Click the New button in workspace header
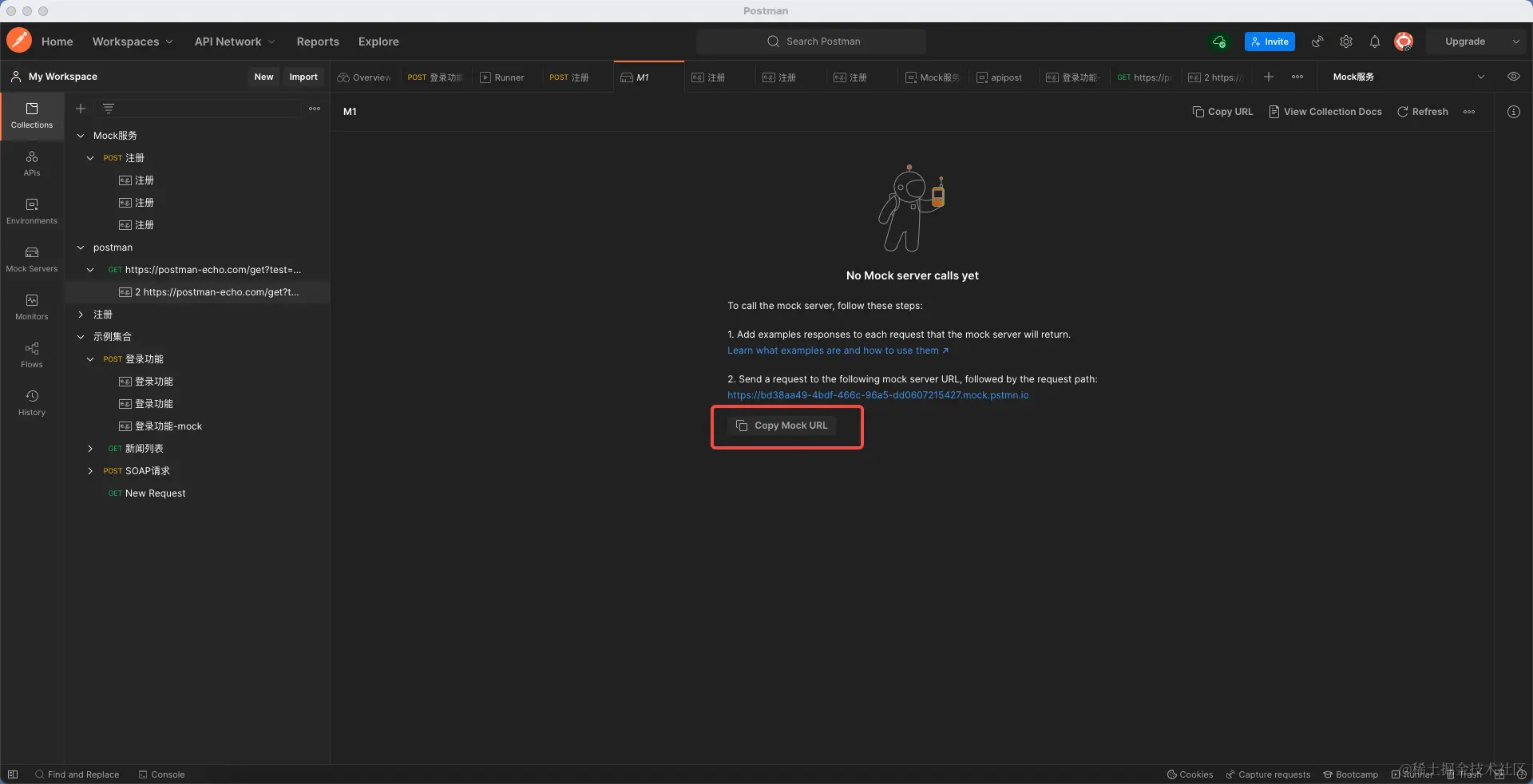1533x784 pixels. pyautogui.click(x=263, y=77)
